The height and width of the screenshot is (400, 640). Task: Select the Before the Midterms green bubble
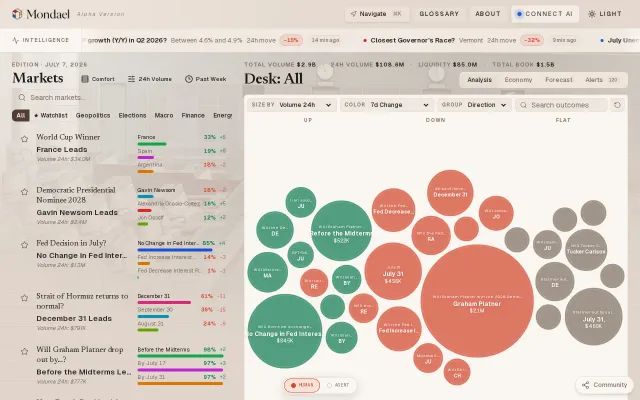point(341,231)
